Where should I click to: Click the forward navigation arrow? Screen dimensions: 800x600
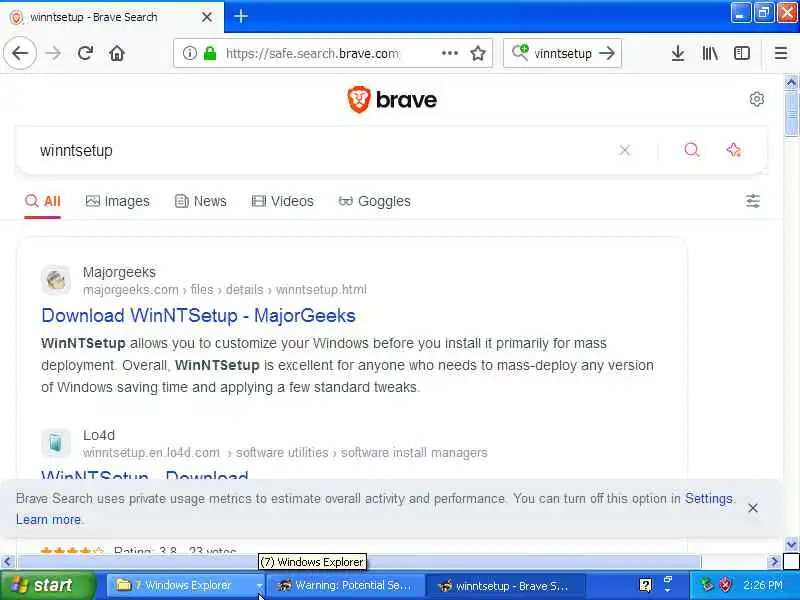[53, 53]
